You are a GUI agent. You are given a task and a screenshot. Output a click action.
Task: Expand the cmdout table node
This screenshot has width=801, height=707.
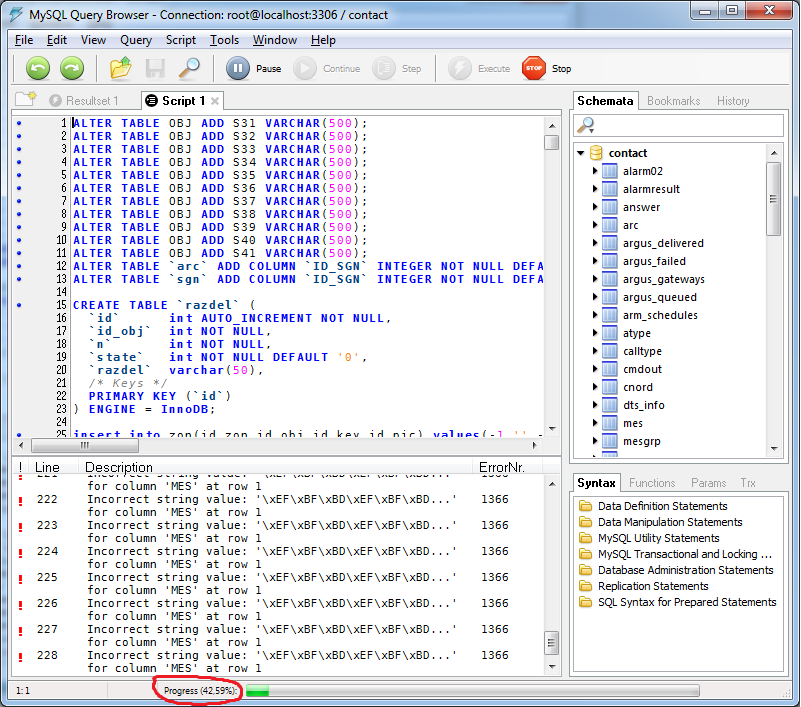point(595,369)
